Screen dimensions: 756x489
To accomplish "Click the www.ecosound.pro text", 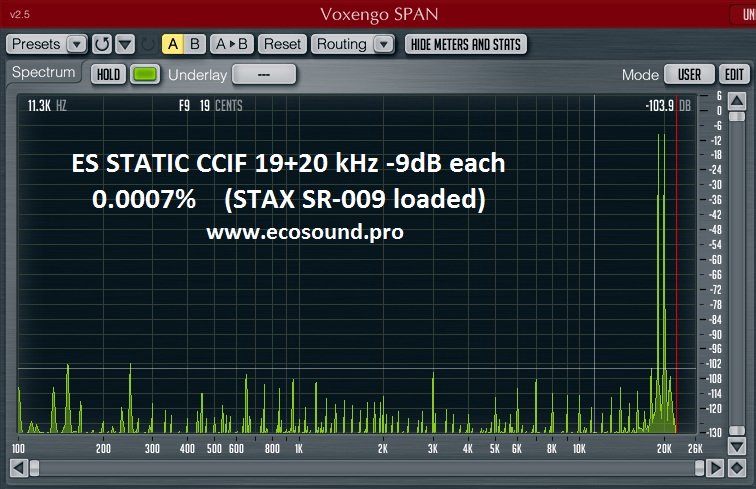I will [305, 232].
